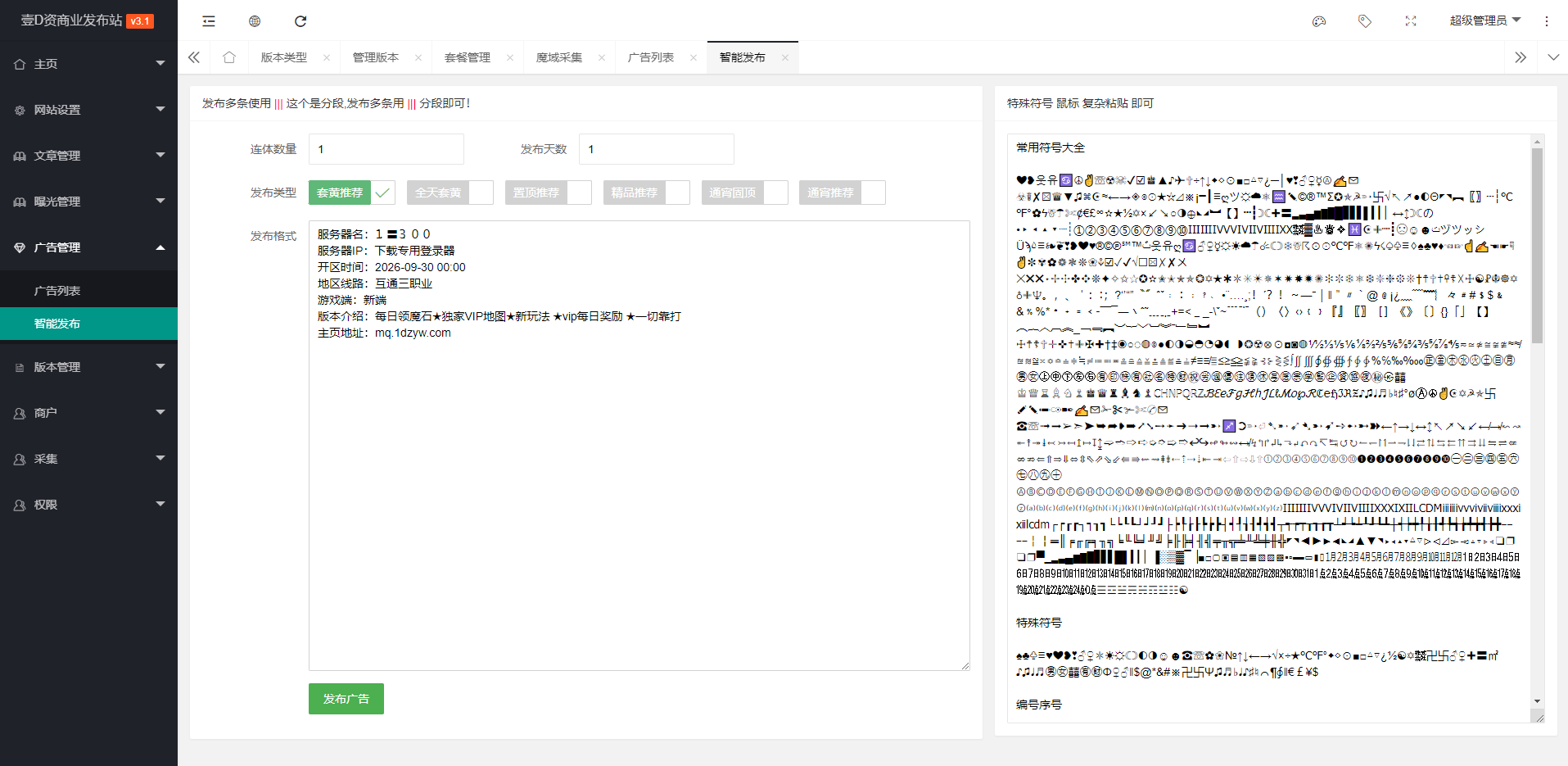Enable the 置顶推荐 checkbox
This screenshot has height=766, width=1568.
[549, 193]
